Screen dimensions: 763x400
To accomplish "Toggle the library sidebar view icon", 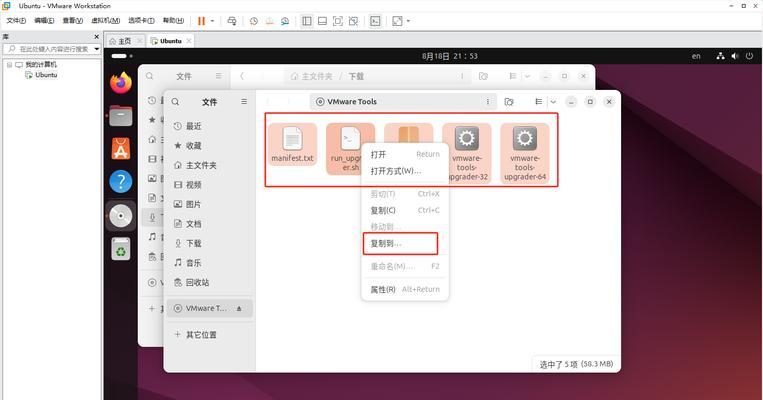I will coord(307,21).
